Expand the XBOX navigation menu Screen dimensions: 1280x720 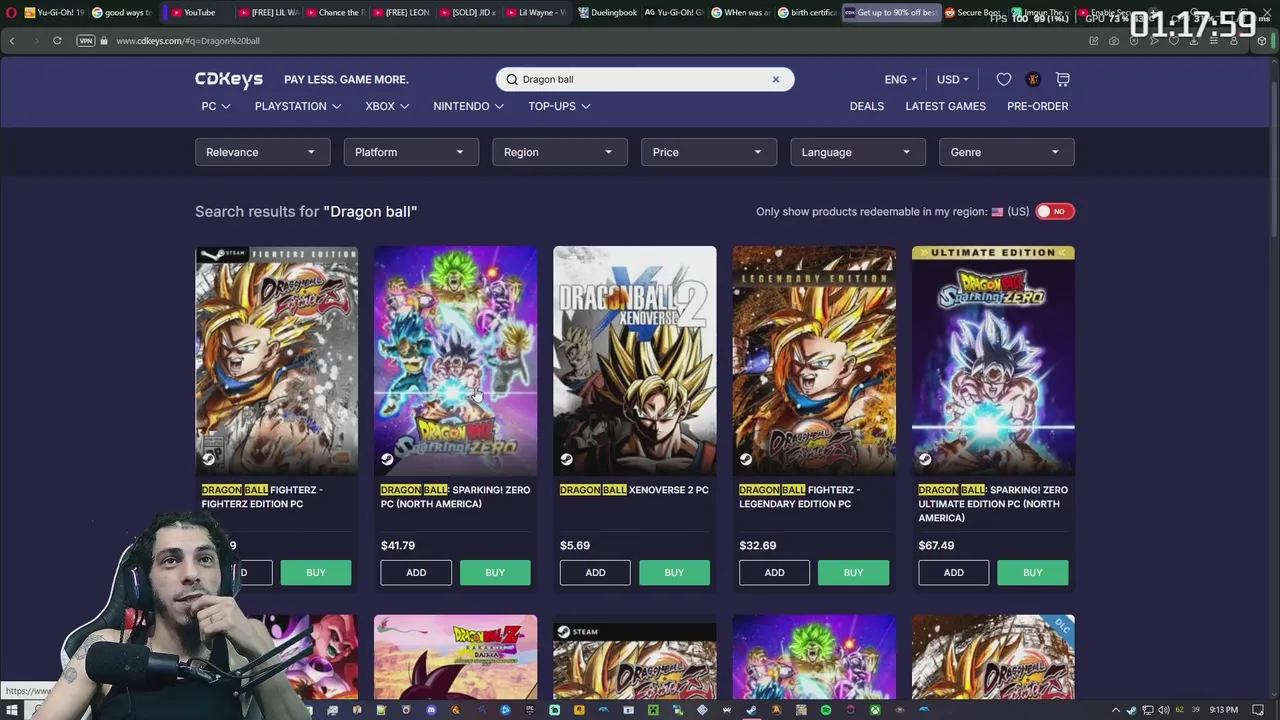pyautogui.click(x=387, y=106)
